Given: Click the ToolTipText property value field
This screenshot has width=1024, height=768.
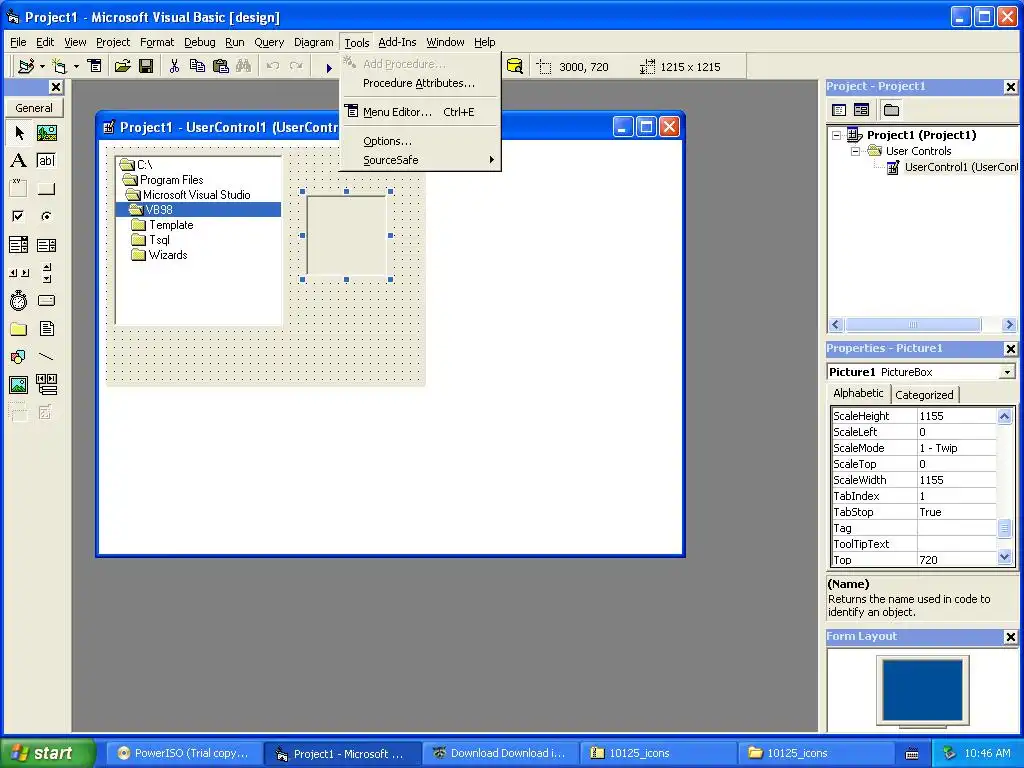Looking at the screenshot, I should pyautogui.click(x=957, y=544).
